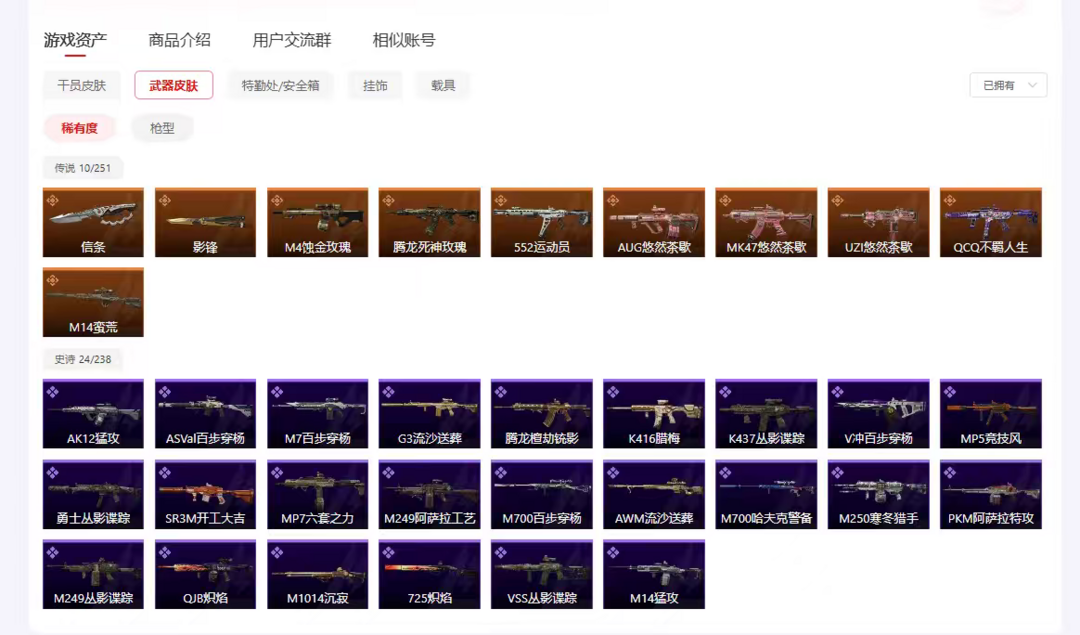
Task: Open the ASVal百步穿杨 skin
Action: coord(205,414)
